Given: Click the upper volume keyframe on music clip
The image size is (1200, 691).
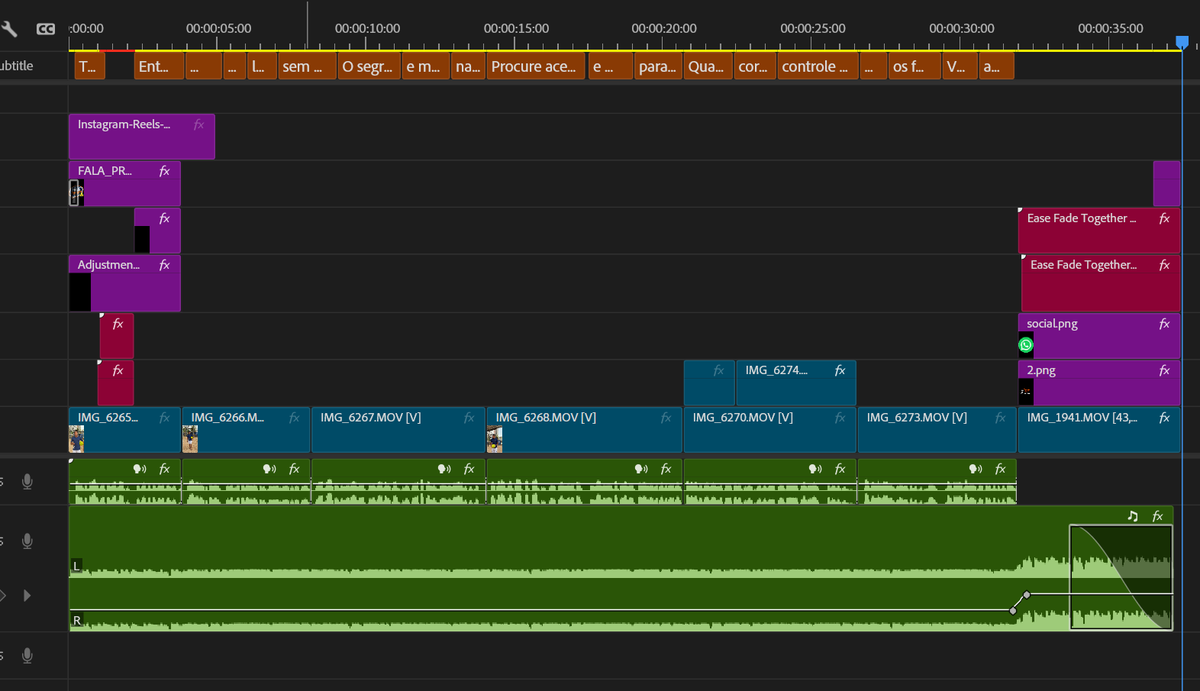Looking at the screenshot, I should tap(1026, 595).
